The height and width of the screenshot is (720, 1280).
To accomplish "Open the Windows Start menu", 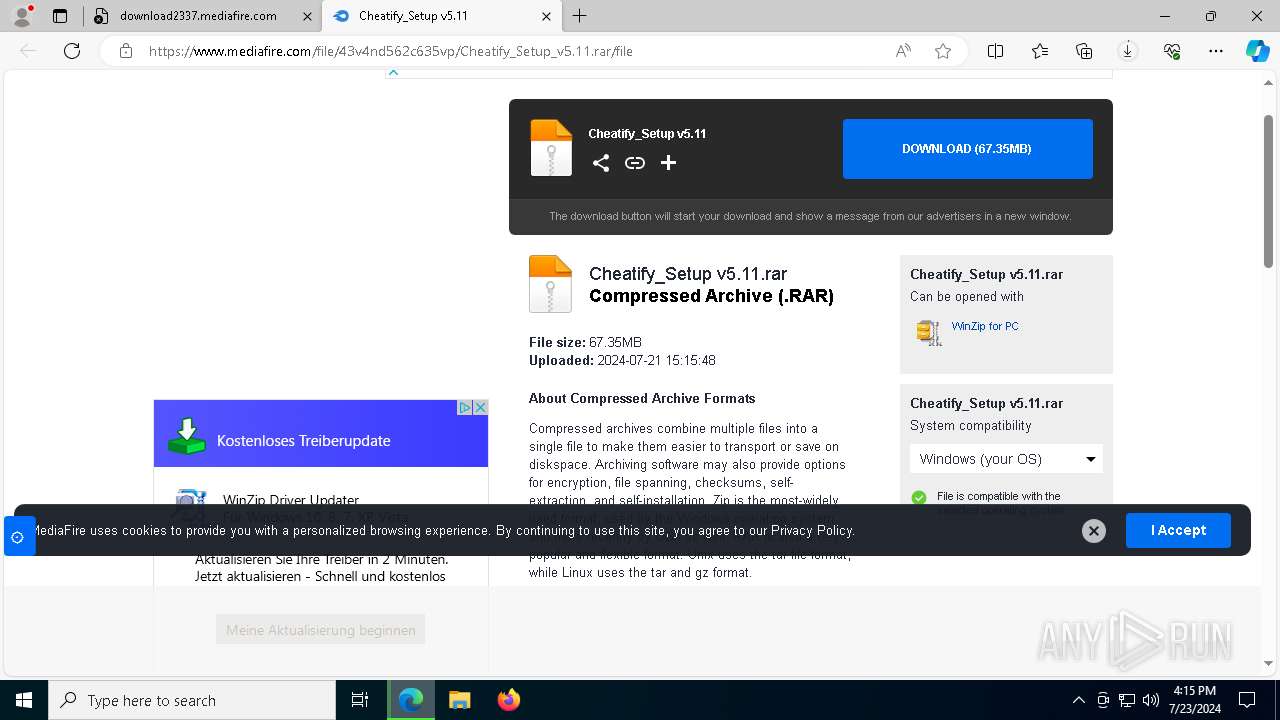I will [x=24, y=700].
